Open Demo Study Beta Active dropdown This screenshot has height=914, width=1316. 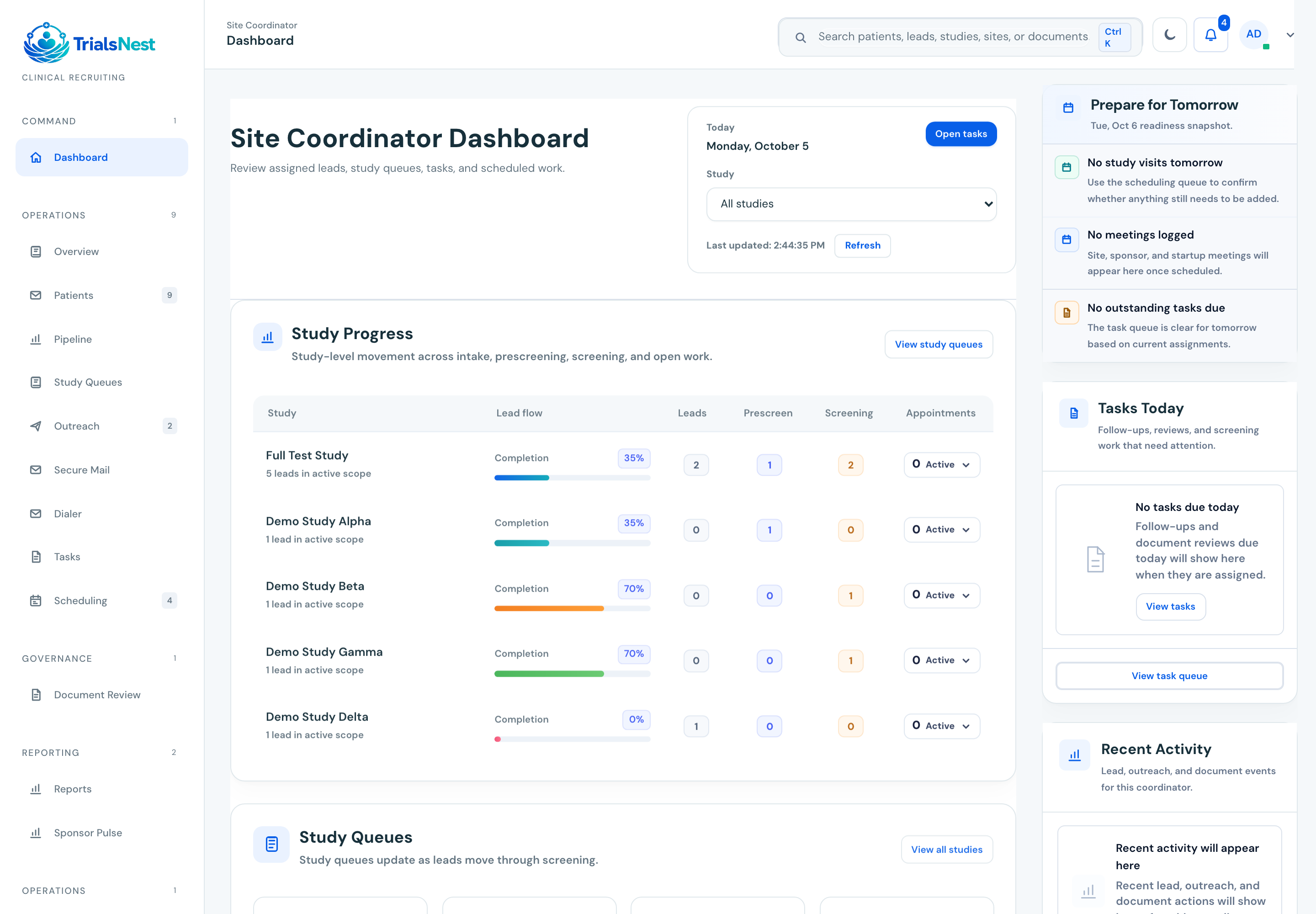coord(941,595)
